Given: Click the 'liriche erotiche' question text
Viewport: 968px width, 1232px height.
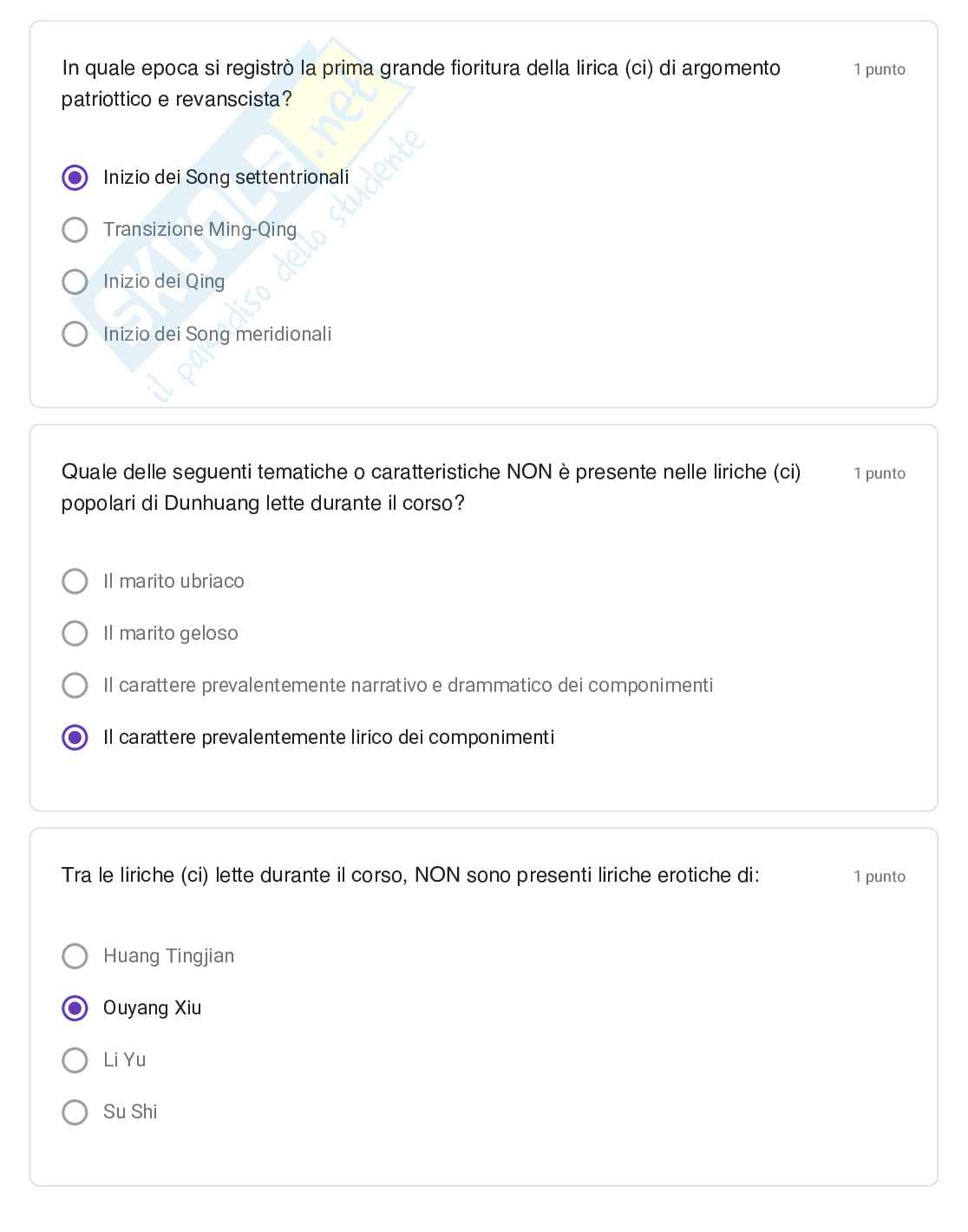Looking at the screenshot, I should click(410, 876).
